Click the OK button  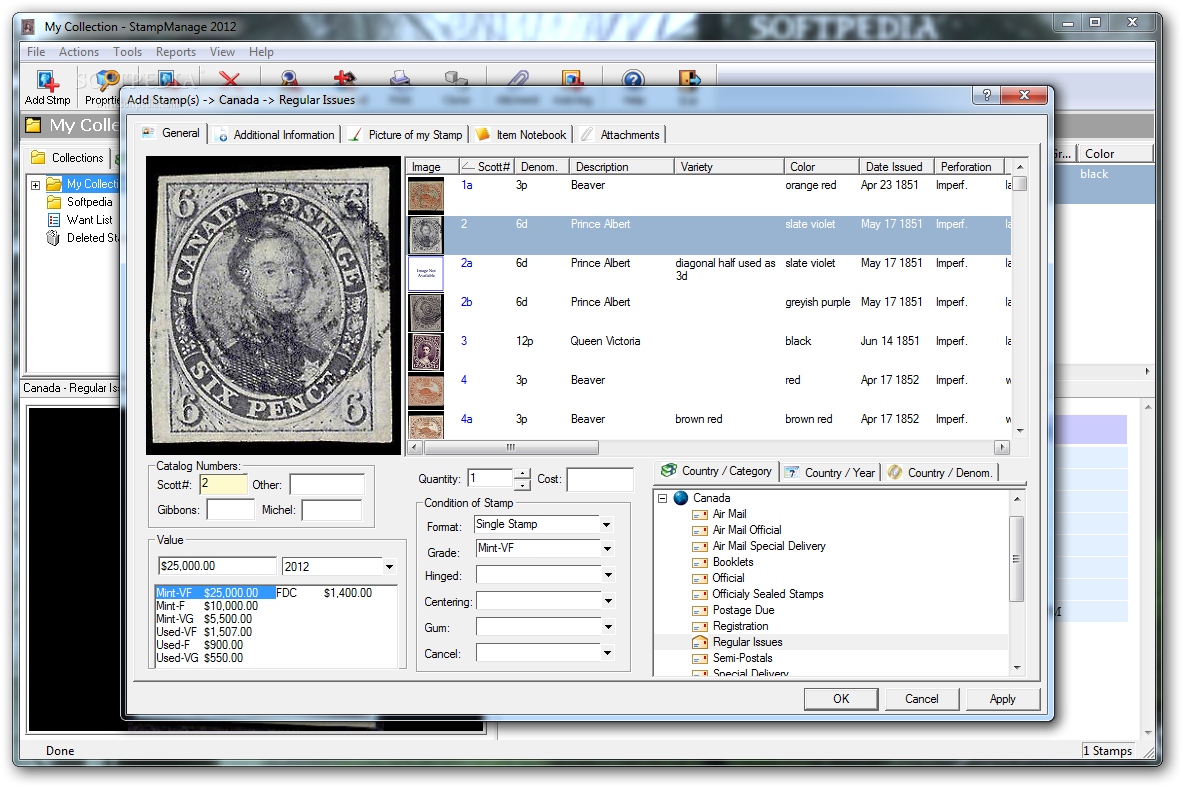[840, 699]
